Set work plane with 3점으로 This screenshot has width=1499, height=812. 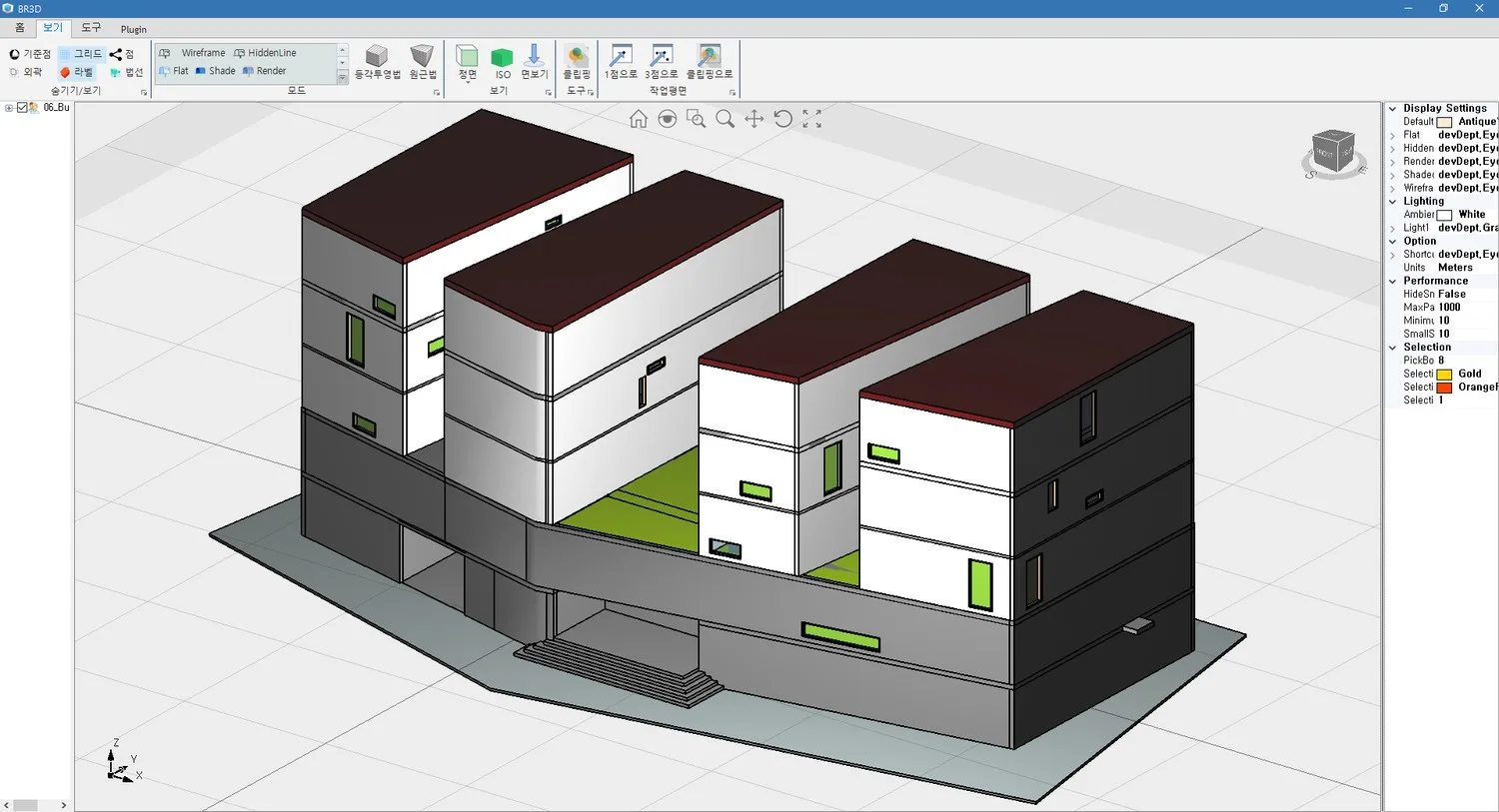[x=661, y=62]
